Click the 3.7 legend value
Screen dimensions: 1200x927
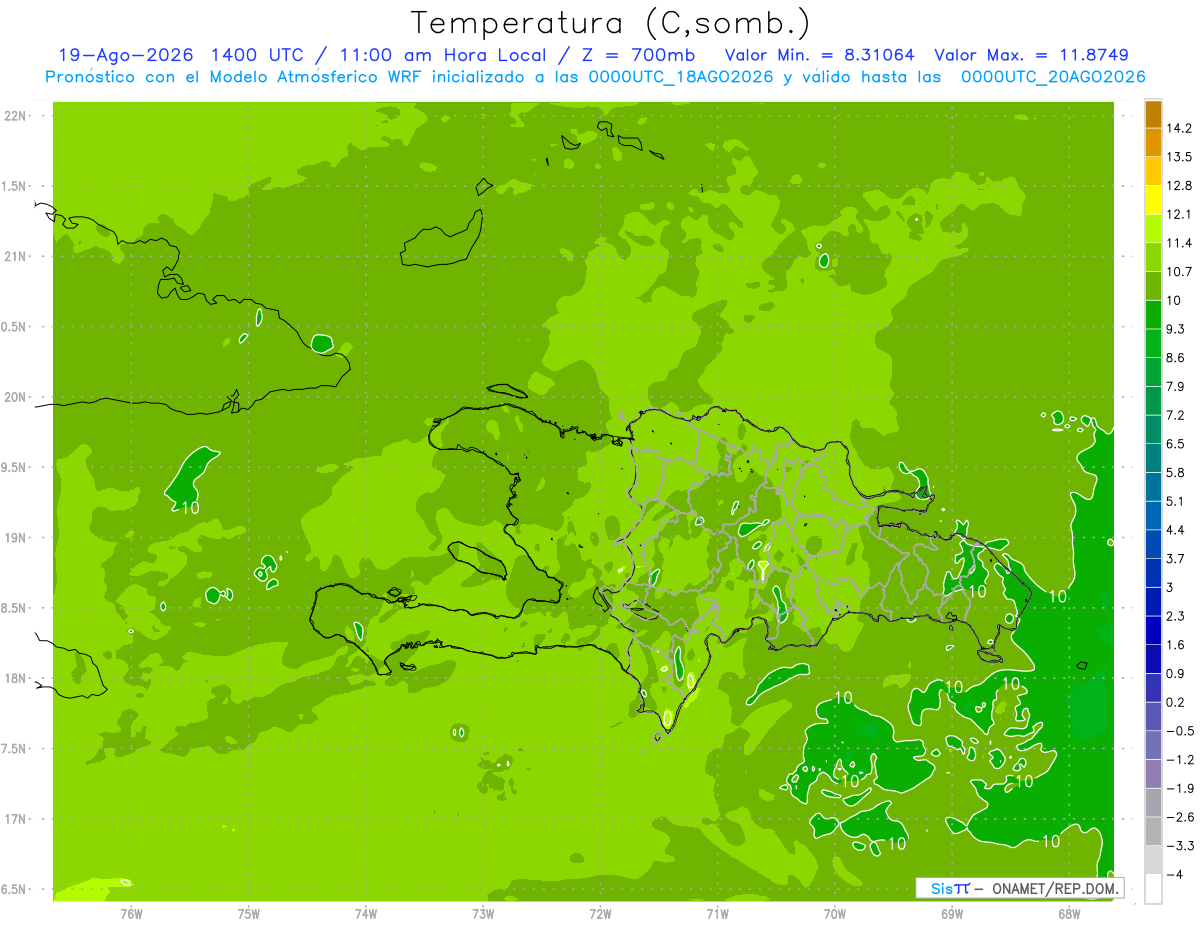(1175, 558)
